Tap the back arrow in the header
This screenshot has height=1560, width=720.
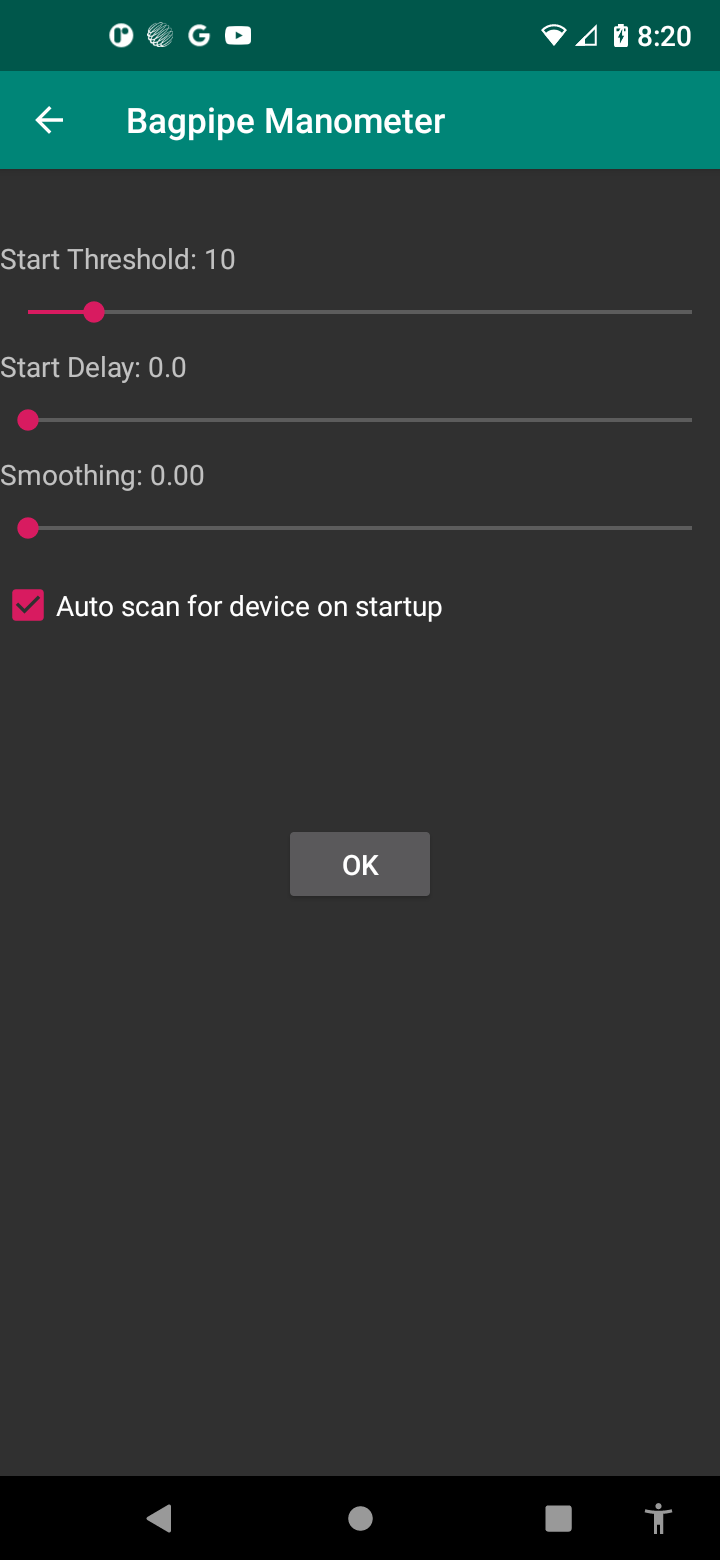tap(49, 121)
